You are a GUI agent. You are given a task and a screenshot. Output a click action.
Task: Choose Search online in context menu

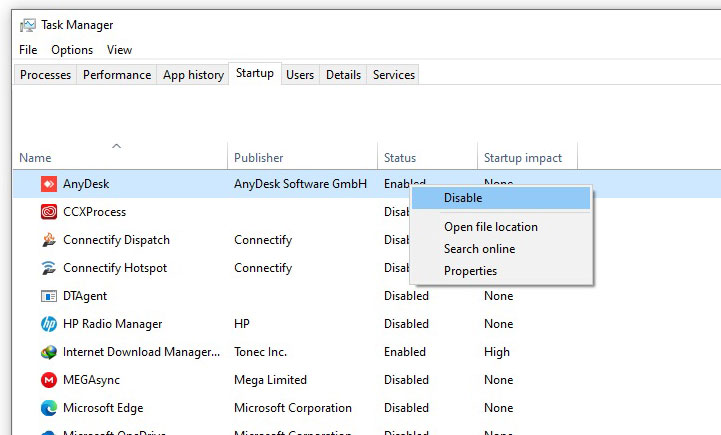[501, 249]
